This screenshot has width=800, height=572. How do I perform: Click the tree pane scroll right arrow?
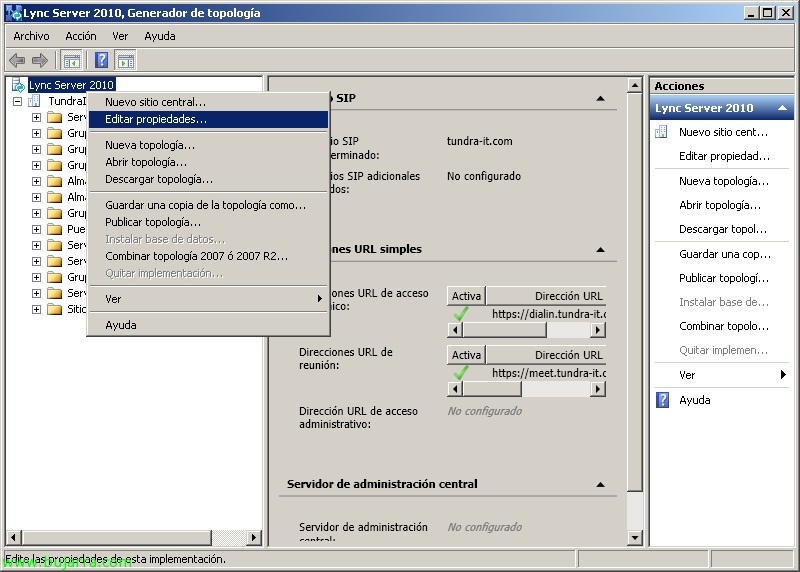click(254, 537)
